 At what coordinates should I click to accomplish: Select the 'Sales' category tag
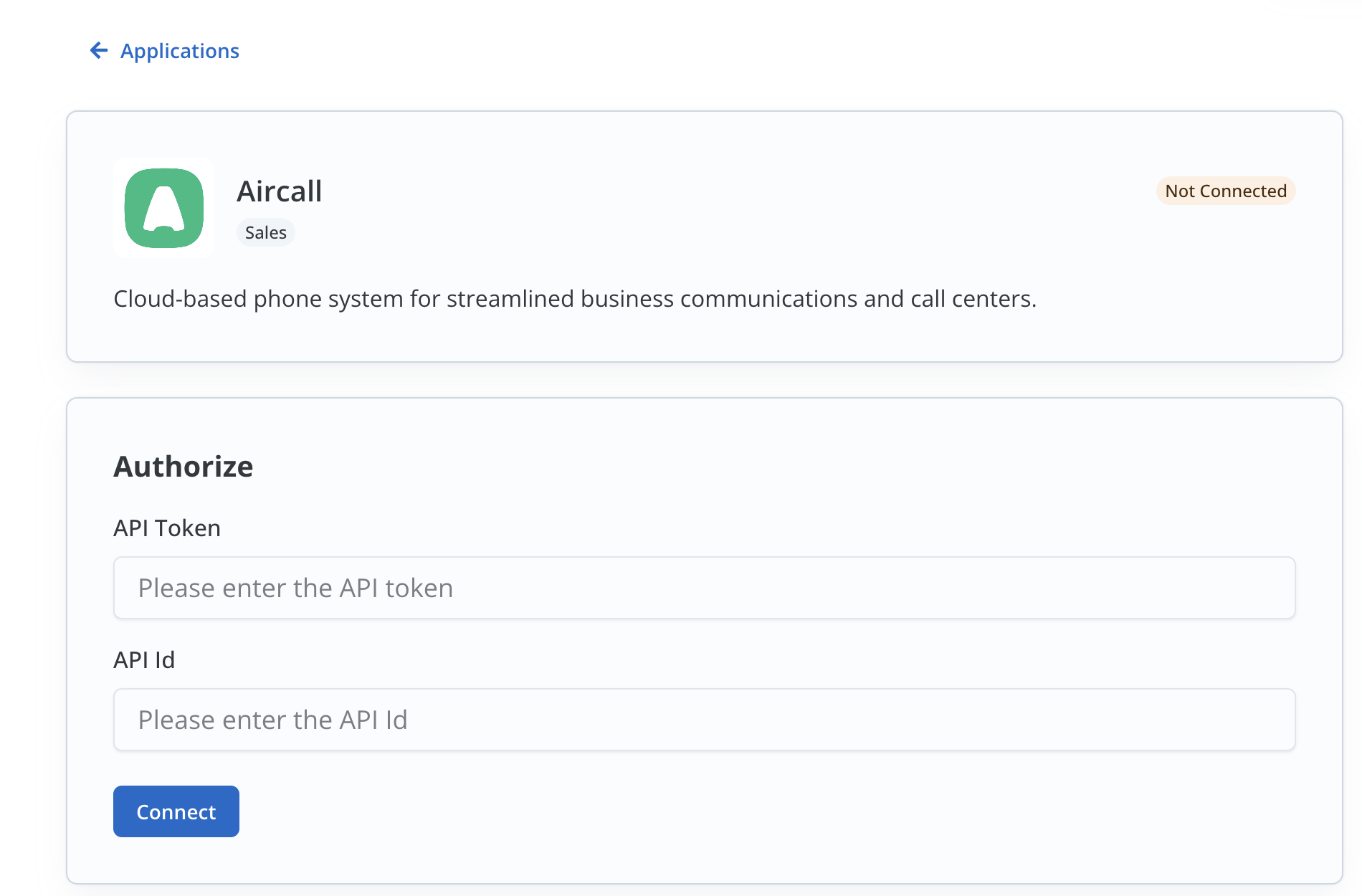[265, 232]
